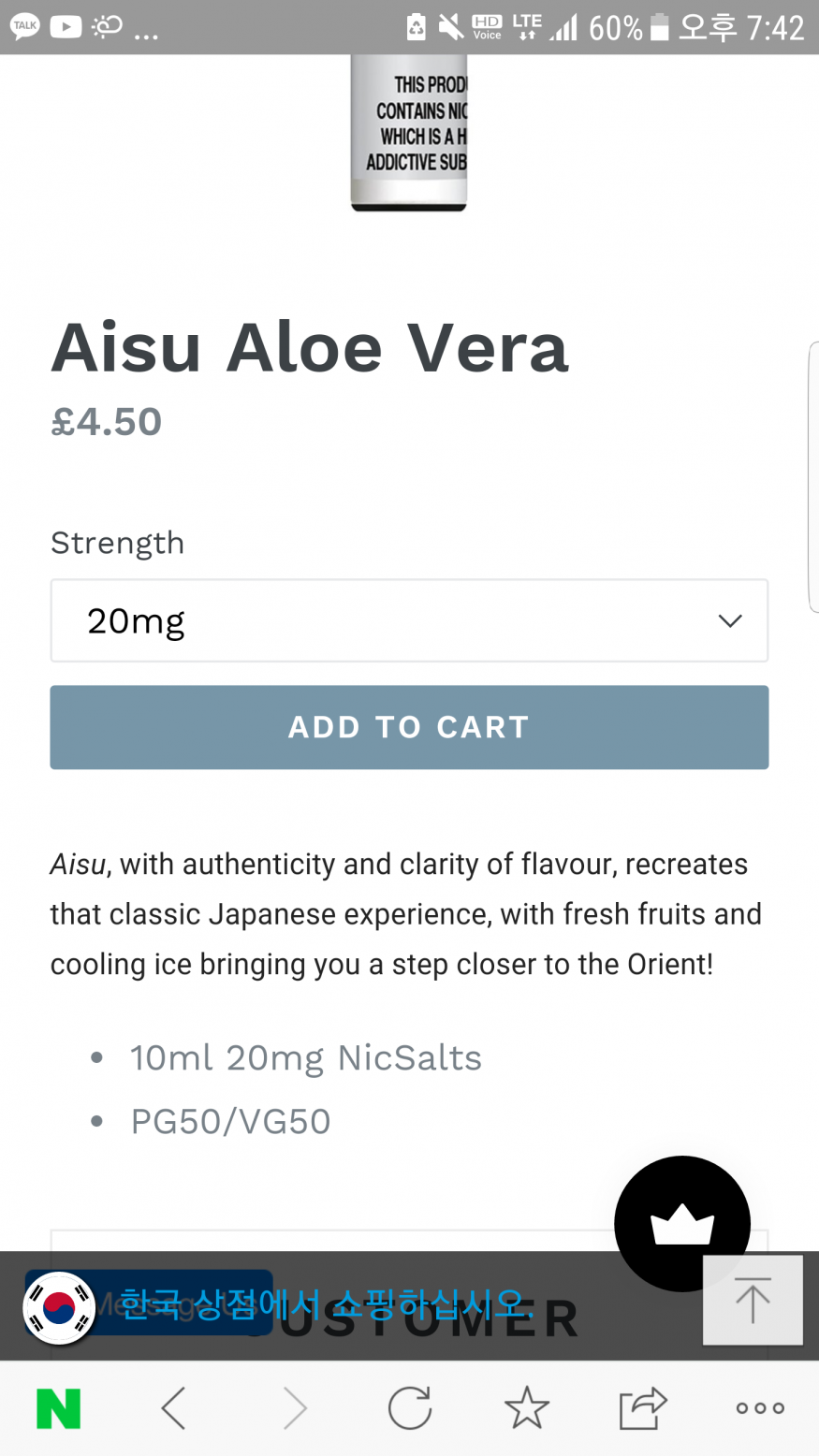The image size is (819, 1456).
Task: Tap the side panel handle on the right edge
Action: [x=813, y=477]
